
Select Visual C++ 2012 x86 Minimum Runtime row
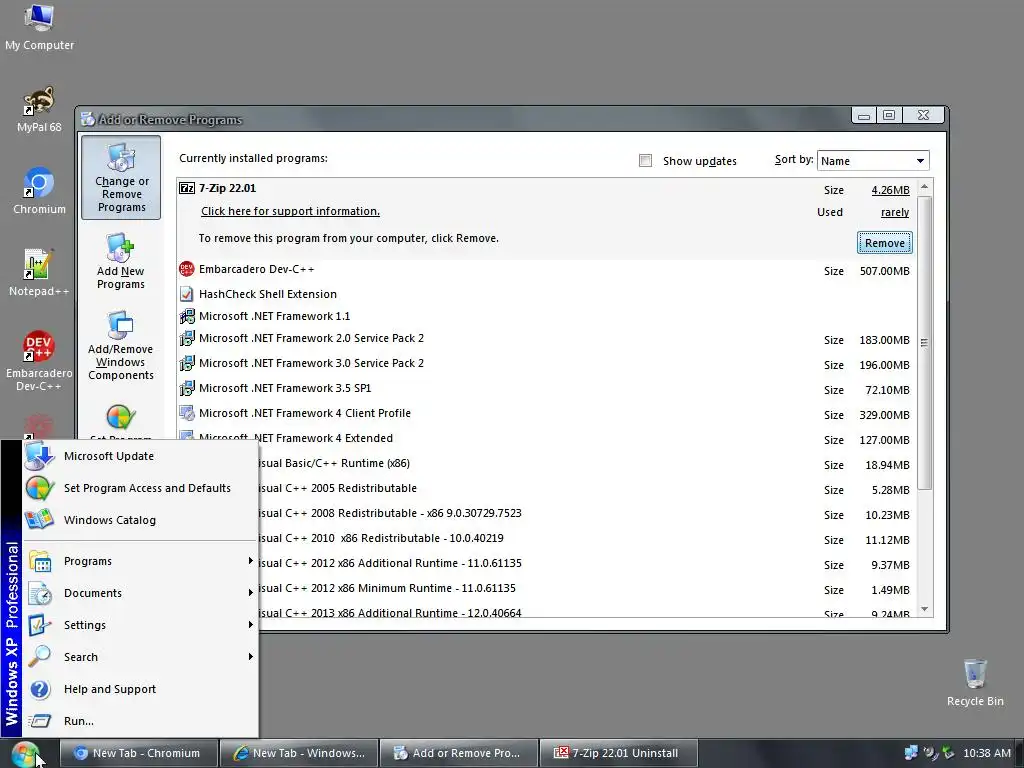[547, 588]
